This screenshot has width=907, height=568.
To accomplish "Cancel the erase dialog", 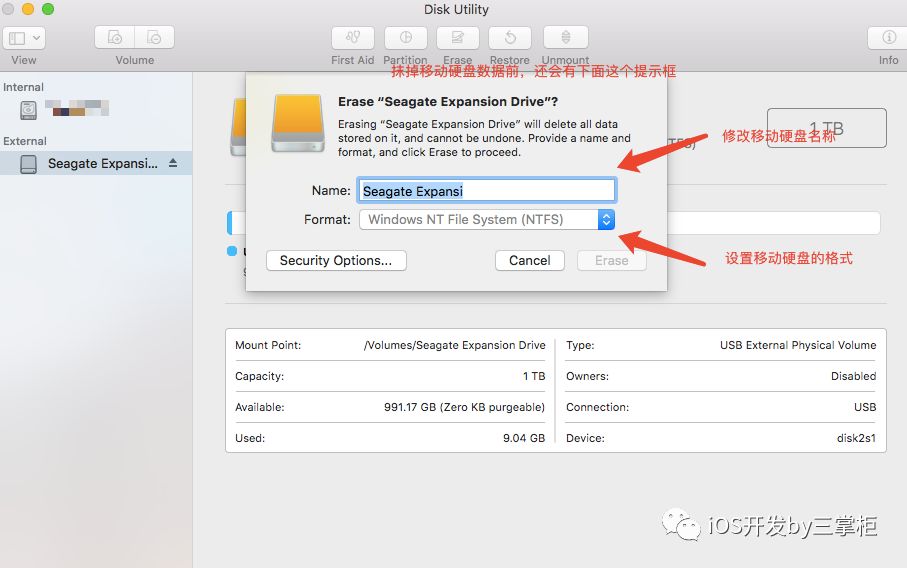I will pos(529,260).
